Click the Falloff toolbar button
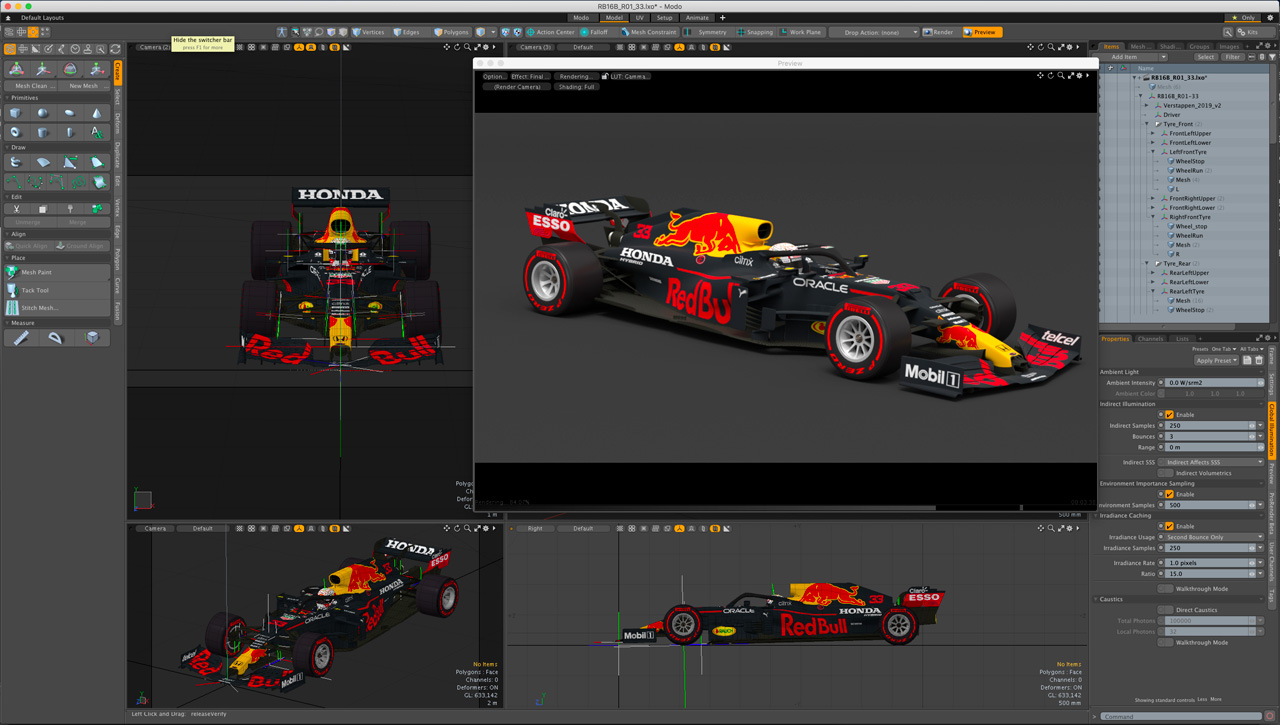The width and height of the screenshot is (1280, 725). point(594,32)
